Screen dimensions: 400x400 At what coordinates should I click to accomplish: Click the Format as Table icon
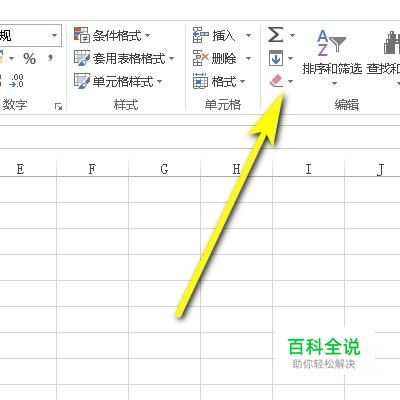(82, 58)
